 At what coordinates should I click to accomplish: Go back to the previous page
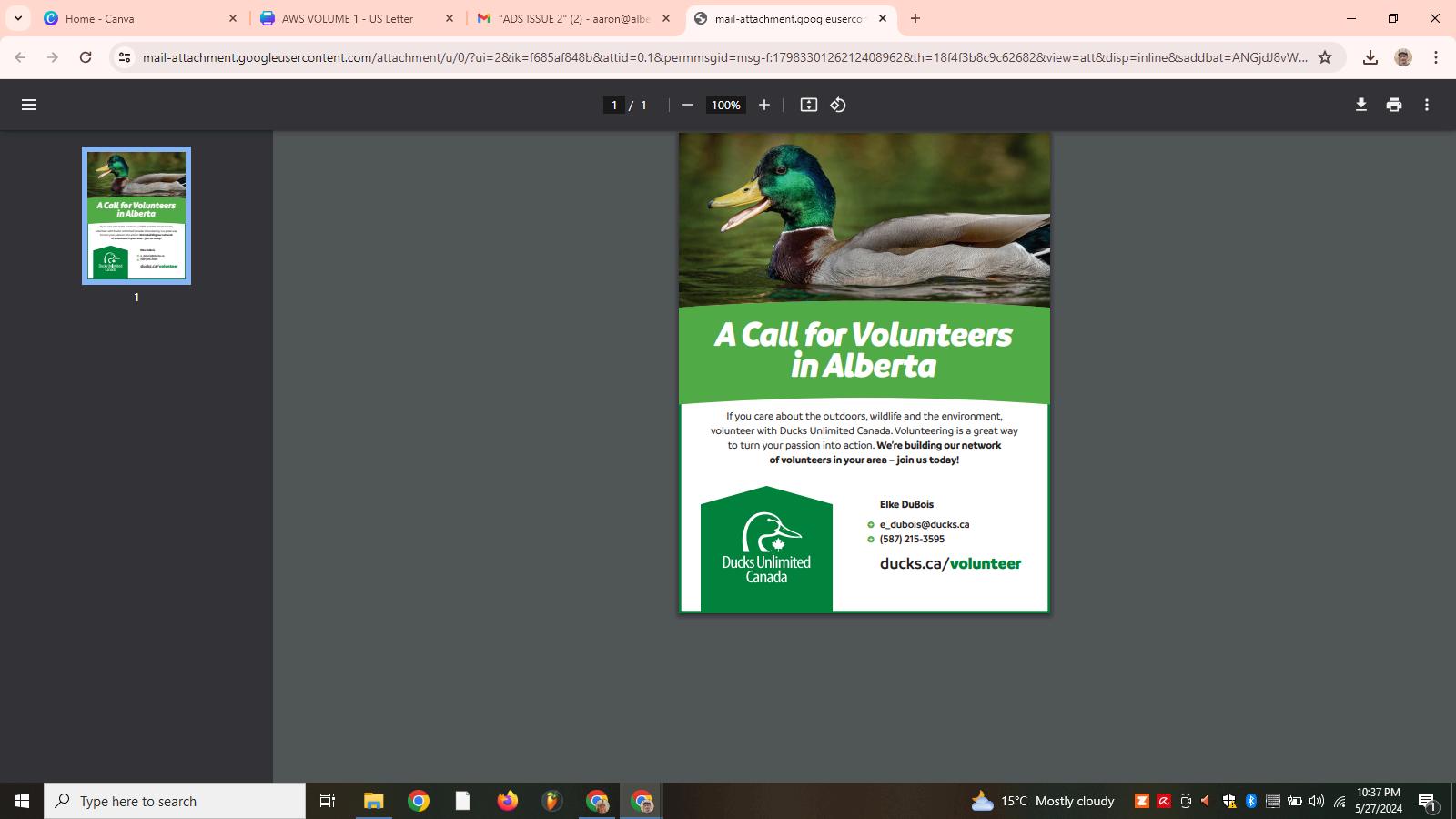click(x=20, y=57)
